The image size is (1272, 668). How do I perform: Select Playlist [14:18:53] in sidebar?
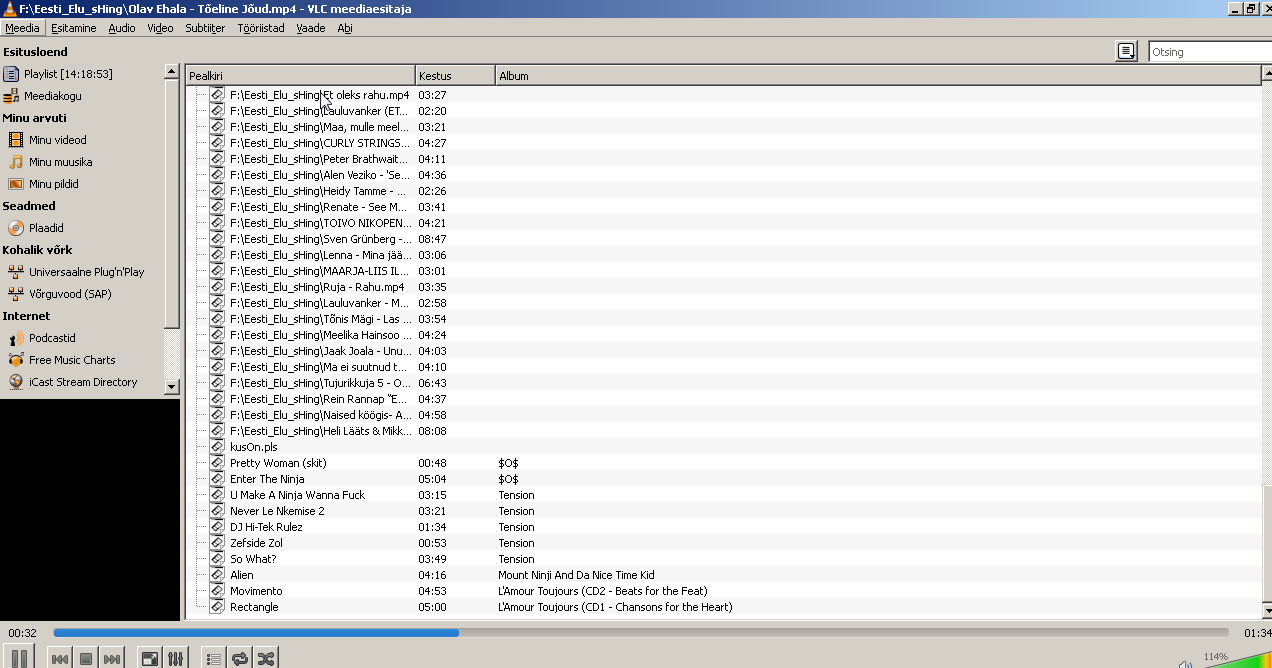tap(68, 74)
